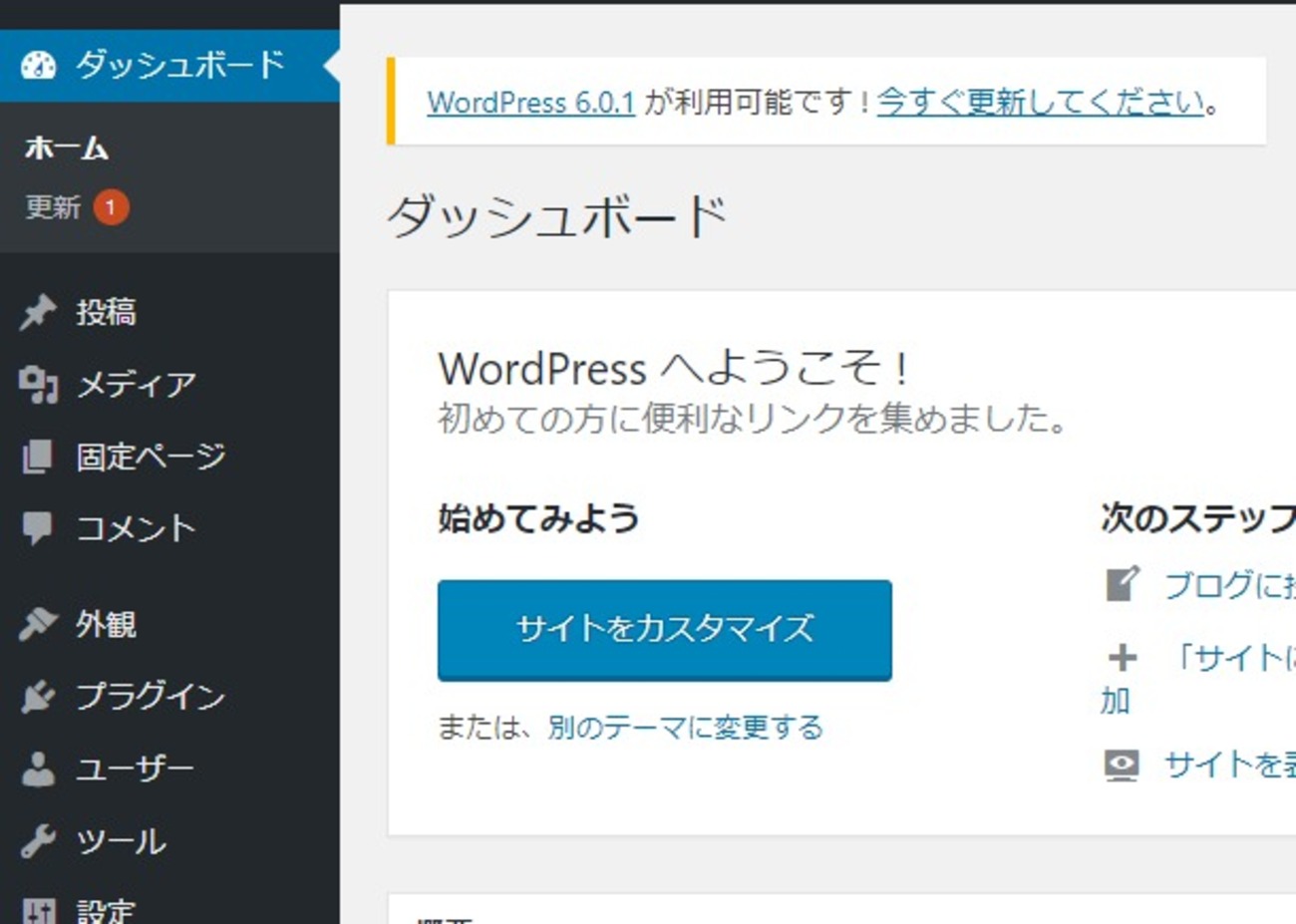Screen dimensions: 1296x924
Task: Click the ダッシュボード page heading
Action: (558, 216)
